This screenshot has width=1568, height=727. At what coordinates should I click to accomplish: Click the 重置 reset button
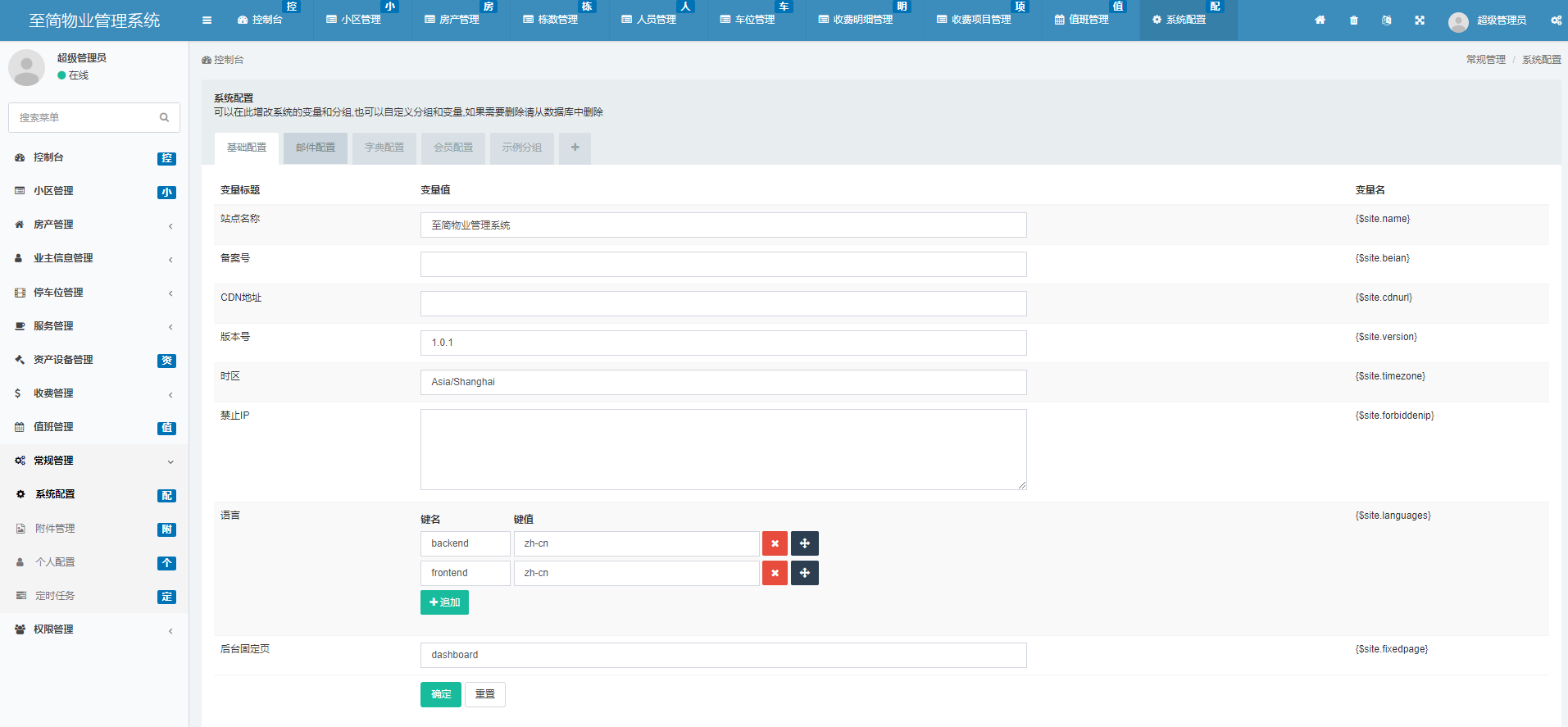(x=485, y=694)
